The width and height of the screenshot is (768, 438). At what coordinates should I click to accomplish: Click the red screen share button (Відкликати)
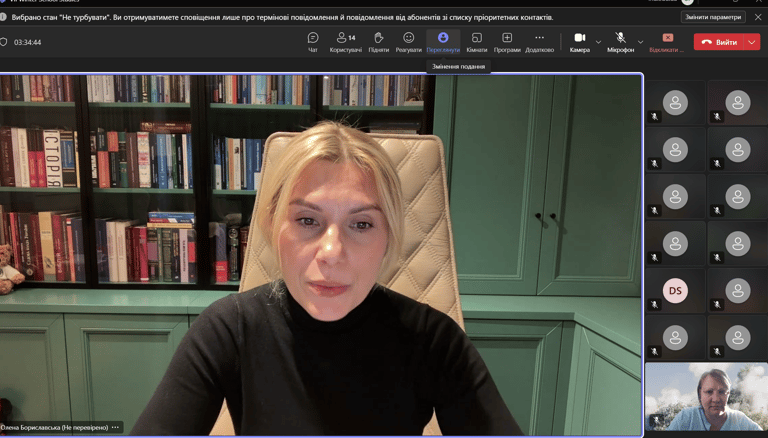tap(667, 42)
